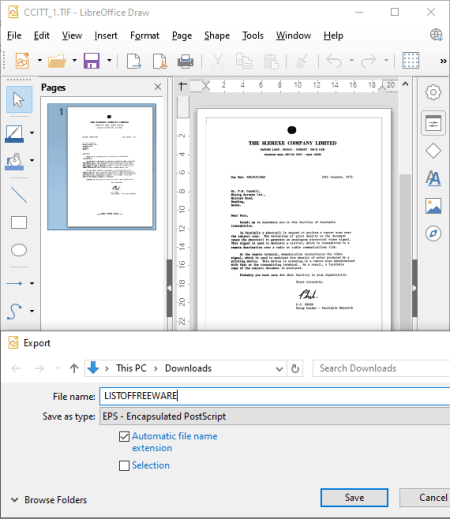Screen dimensions: 450x519
Task: Open Fill Color dropdown arrow
Action: pyautogui.click(x=32, y=160)
